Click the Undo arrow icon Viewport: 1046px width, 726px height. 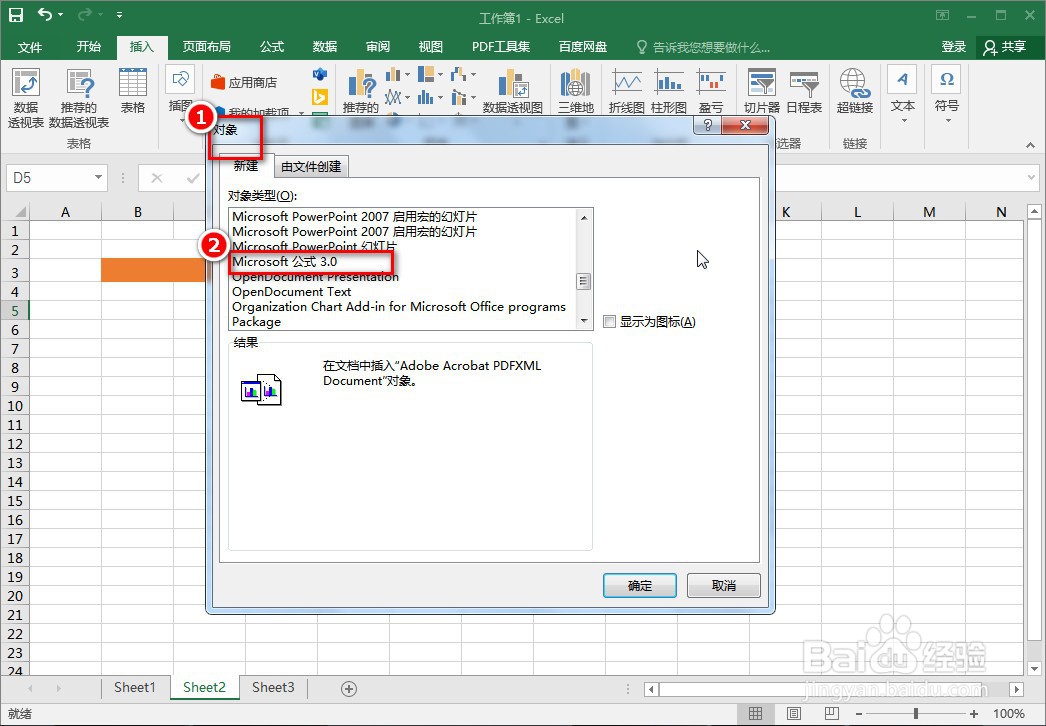pos(45,14)
